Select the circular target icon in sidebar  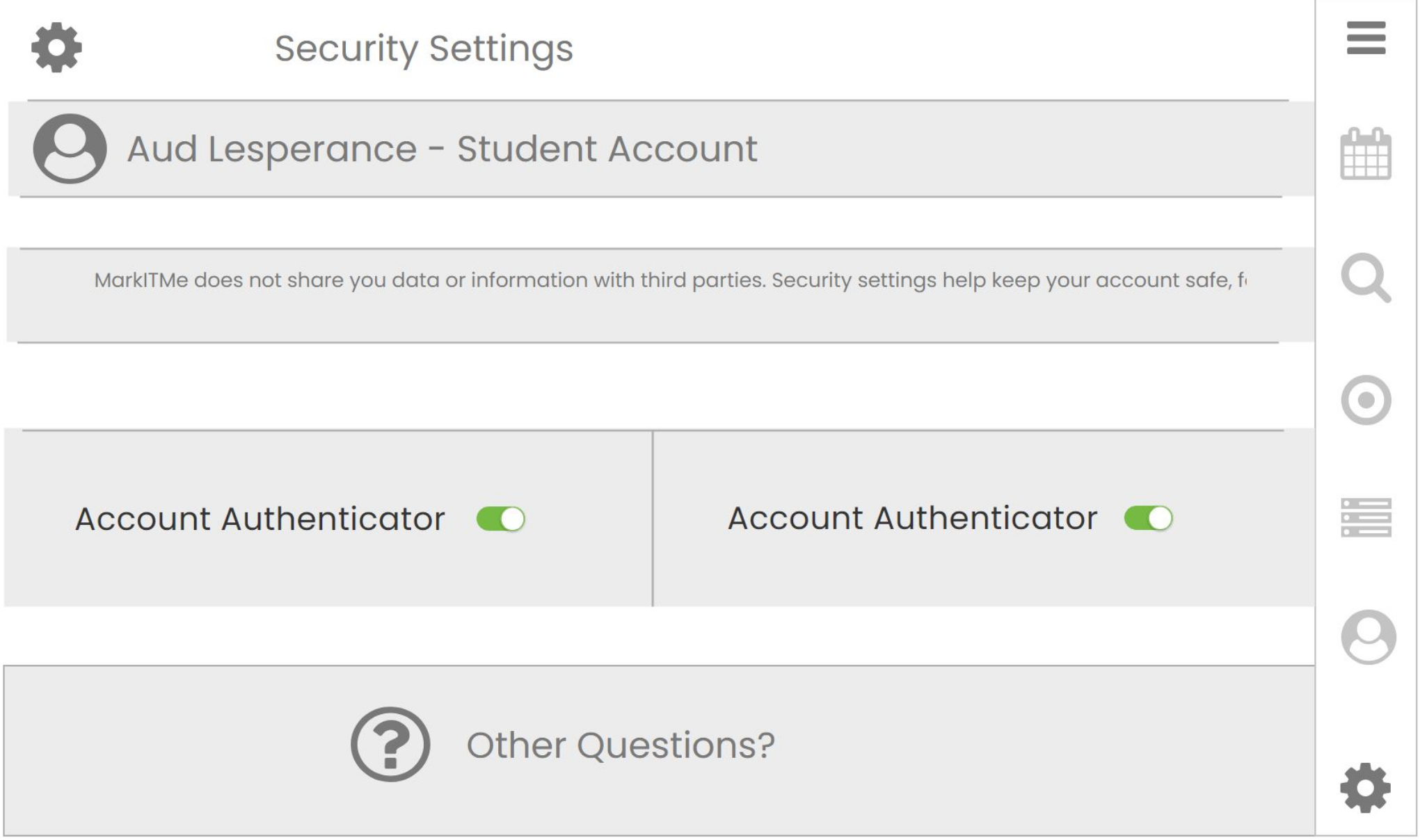1365,400
